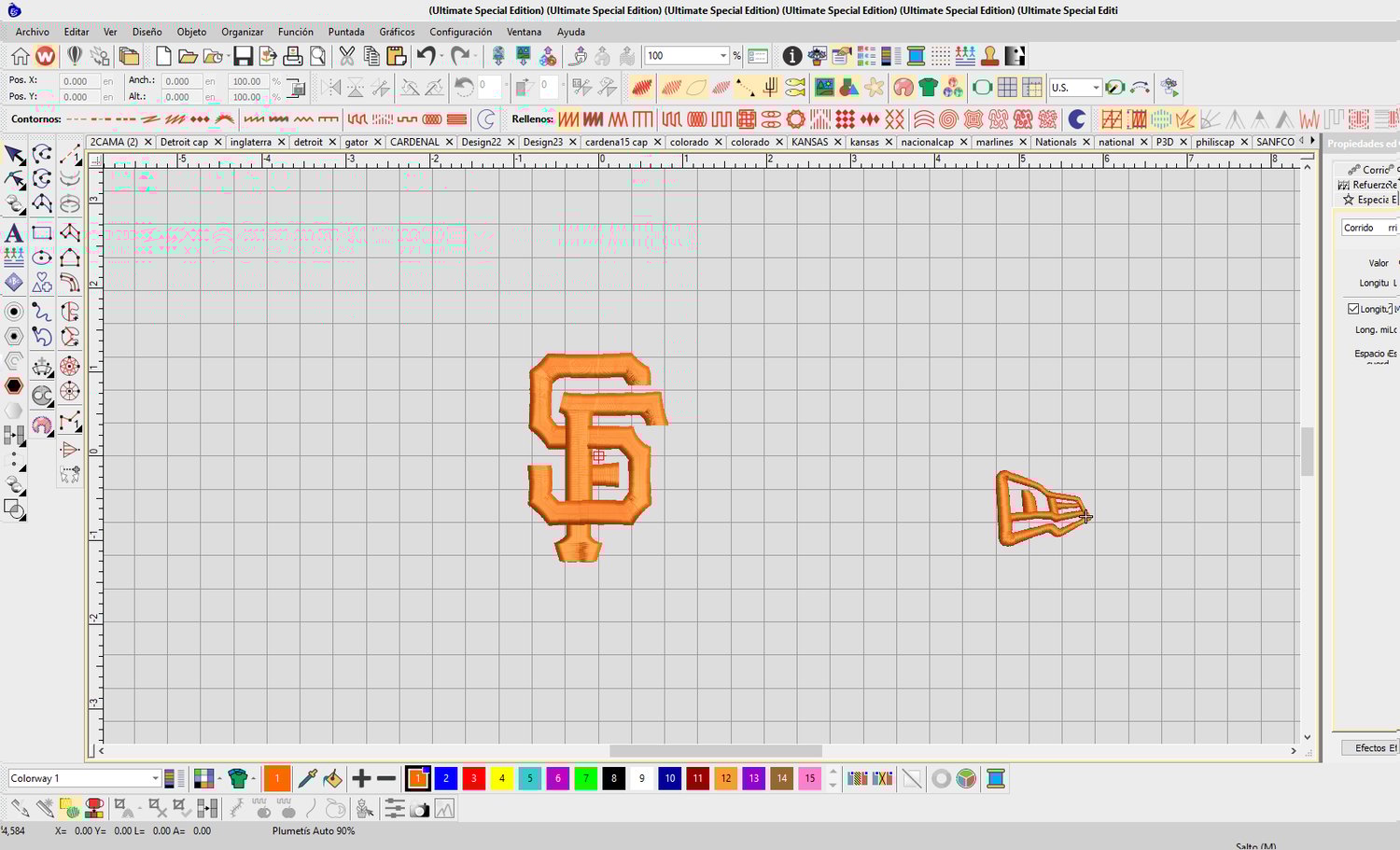Screen dimensions: 1400x850
Task: Toggle rulers and guides icon
Action: (1031, 88)
